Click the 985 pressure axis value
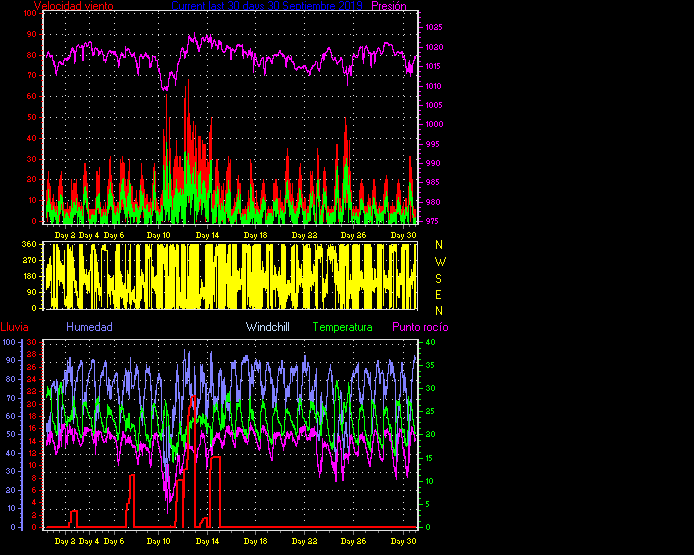 432,182
